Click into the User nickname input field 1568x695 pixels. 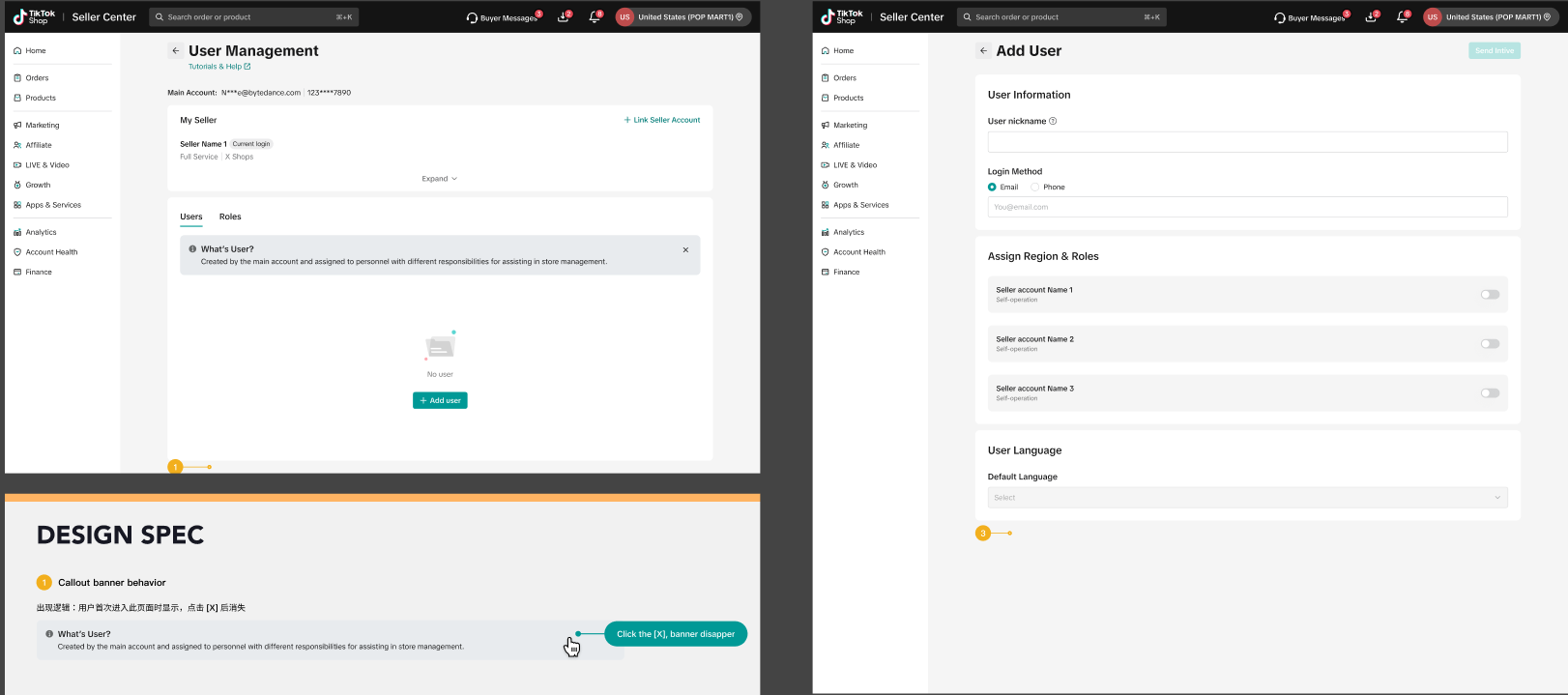pyautogui.click(x=1247, y=142)
